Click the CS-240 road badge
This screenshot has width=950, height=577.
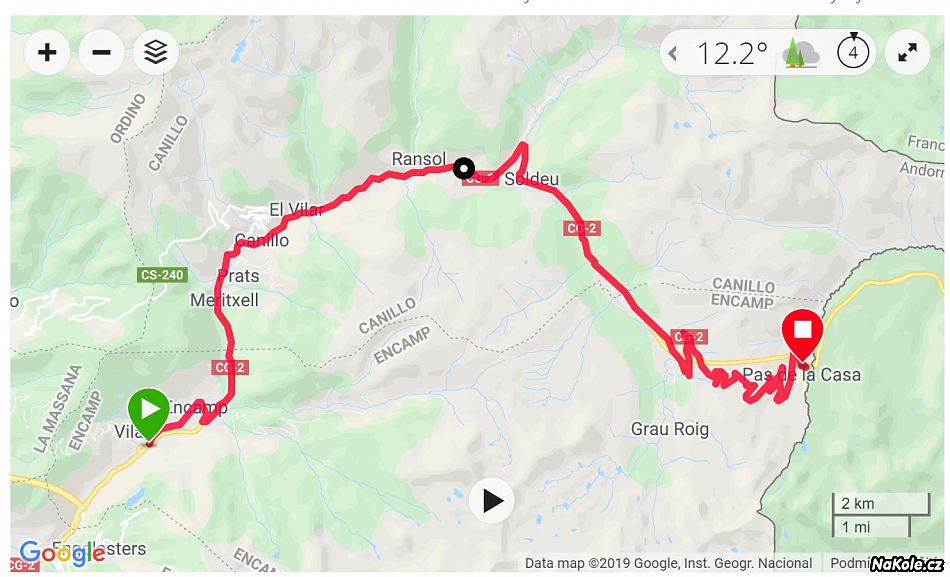point(162,275)
